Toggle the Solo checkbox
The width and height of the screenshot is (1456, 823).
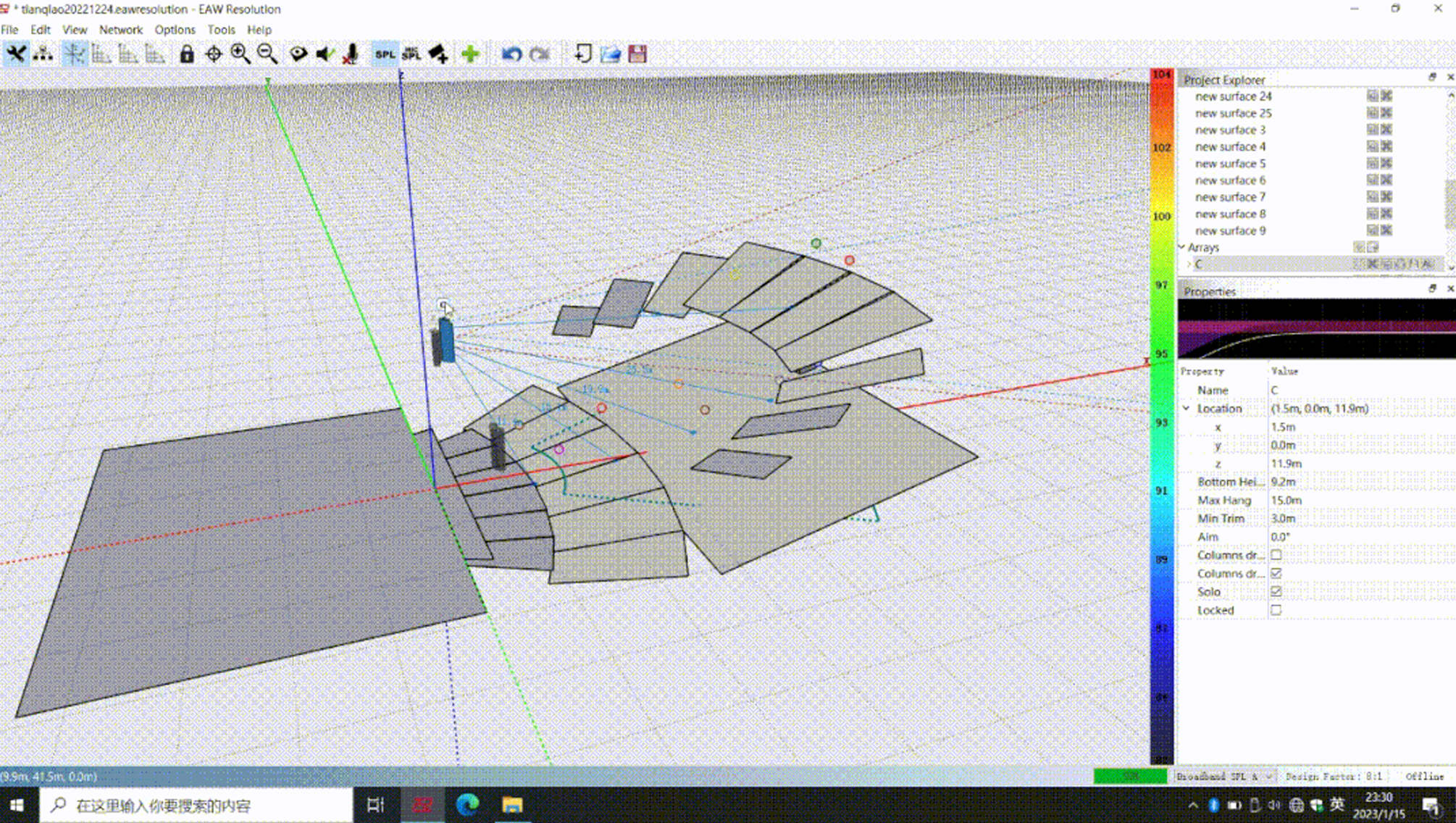point(1276,591)
